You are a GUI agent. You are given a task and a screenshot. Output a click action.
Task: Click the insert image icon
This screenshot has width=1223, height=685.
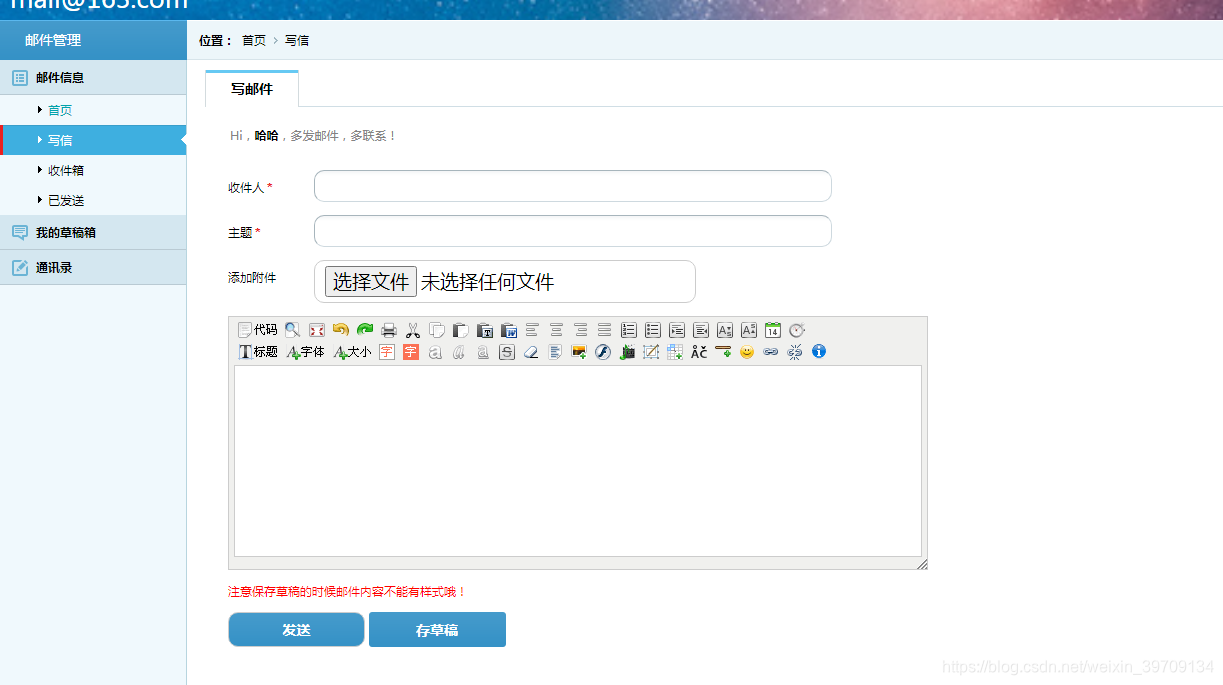tap(577, 351)
